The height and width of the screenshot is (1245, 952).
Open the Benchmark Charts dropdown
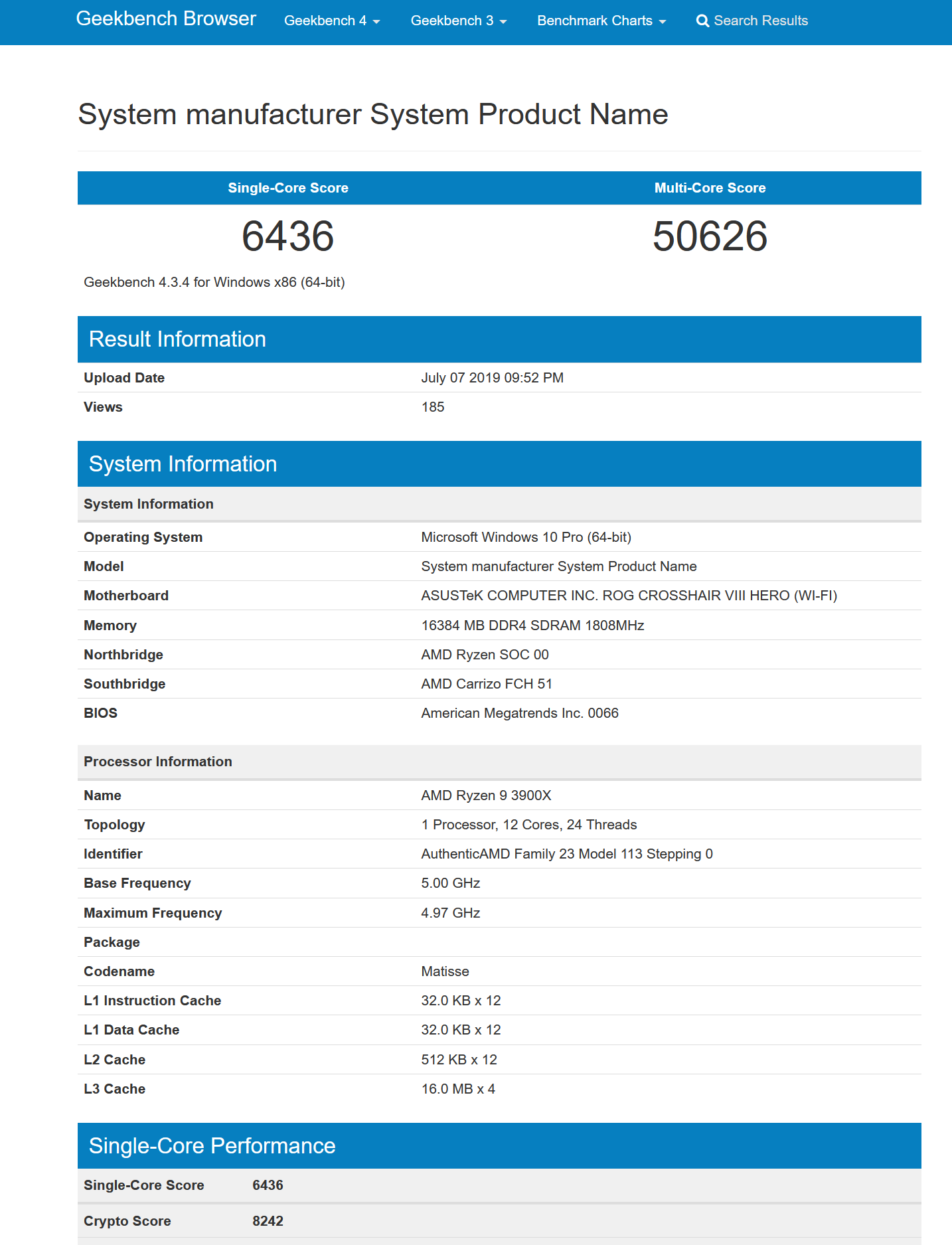(601, 21)
